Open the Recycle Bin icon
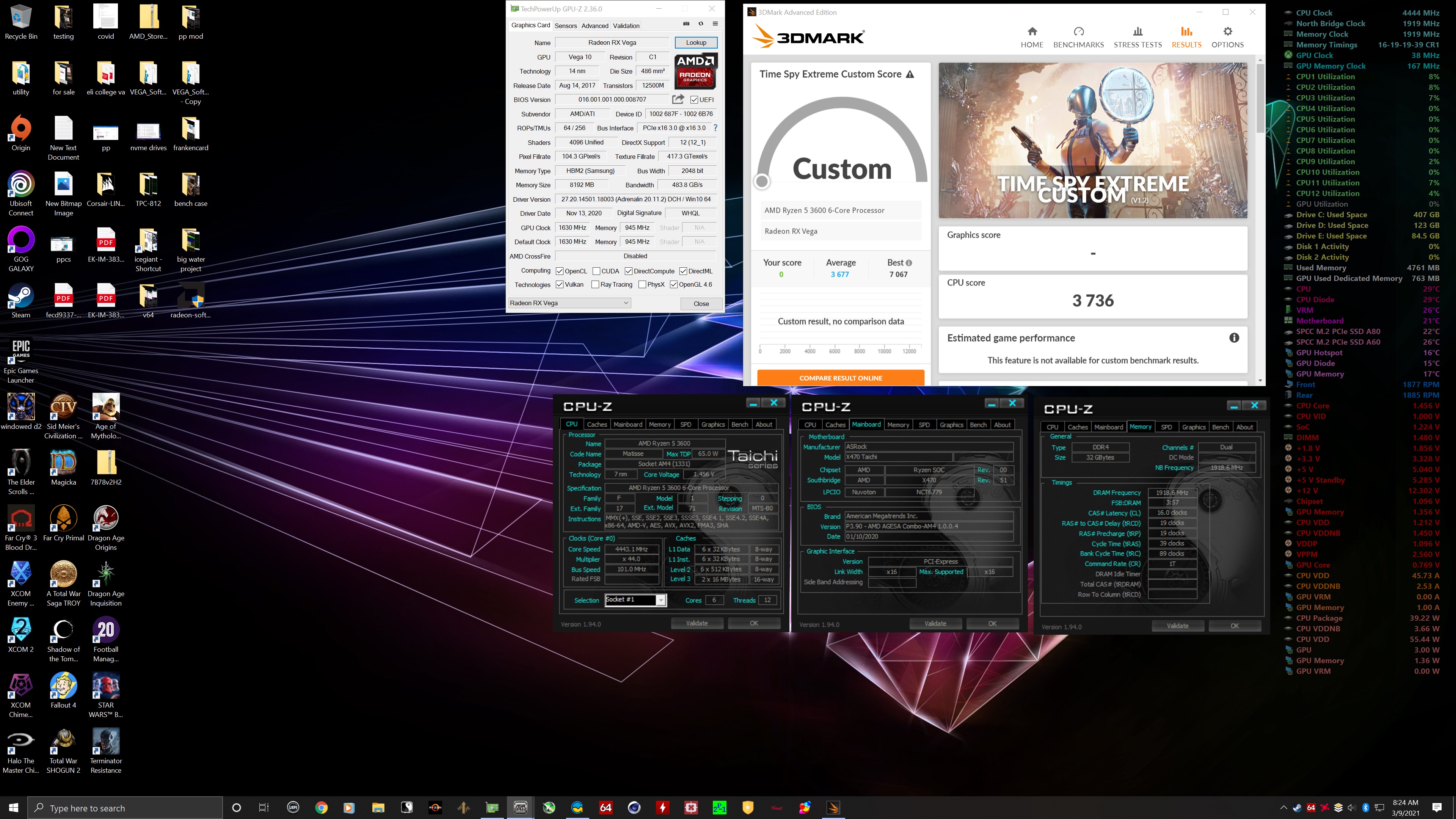Viewport: 1456px width, 819px height. [x=21, y=22]
